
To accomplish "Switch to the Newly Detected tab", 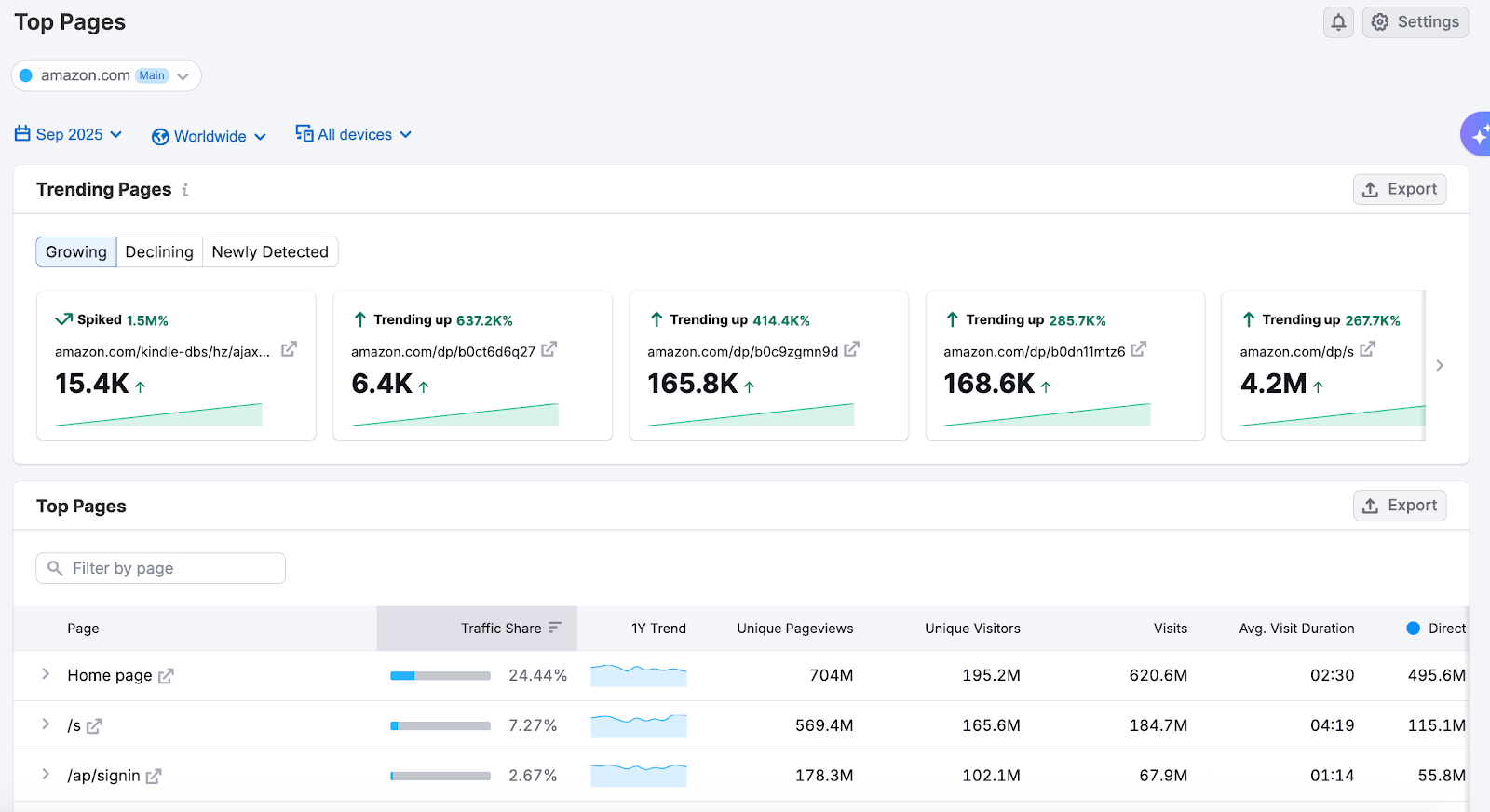I will (270, 252).
